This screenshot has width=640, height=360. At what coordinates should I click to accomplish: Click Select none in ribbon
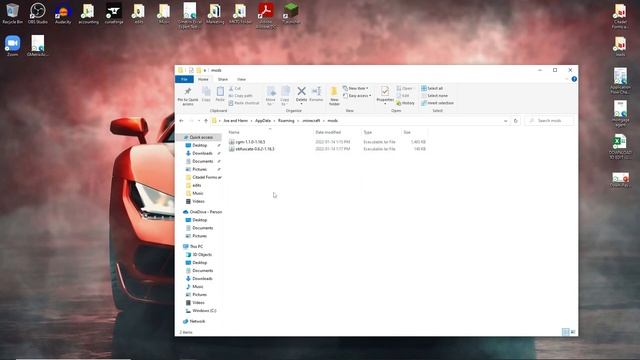pyautogui.click(x=434, y=96)
